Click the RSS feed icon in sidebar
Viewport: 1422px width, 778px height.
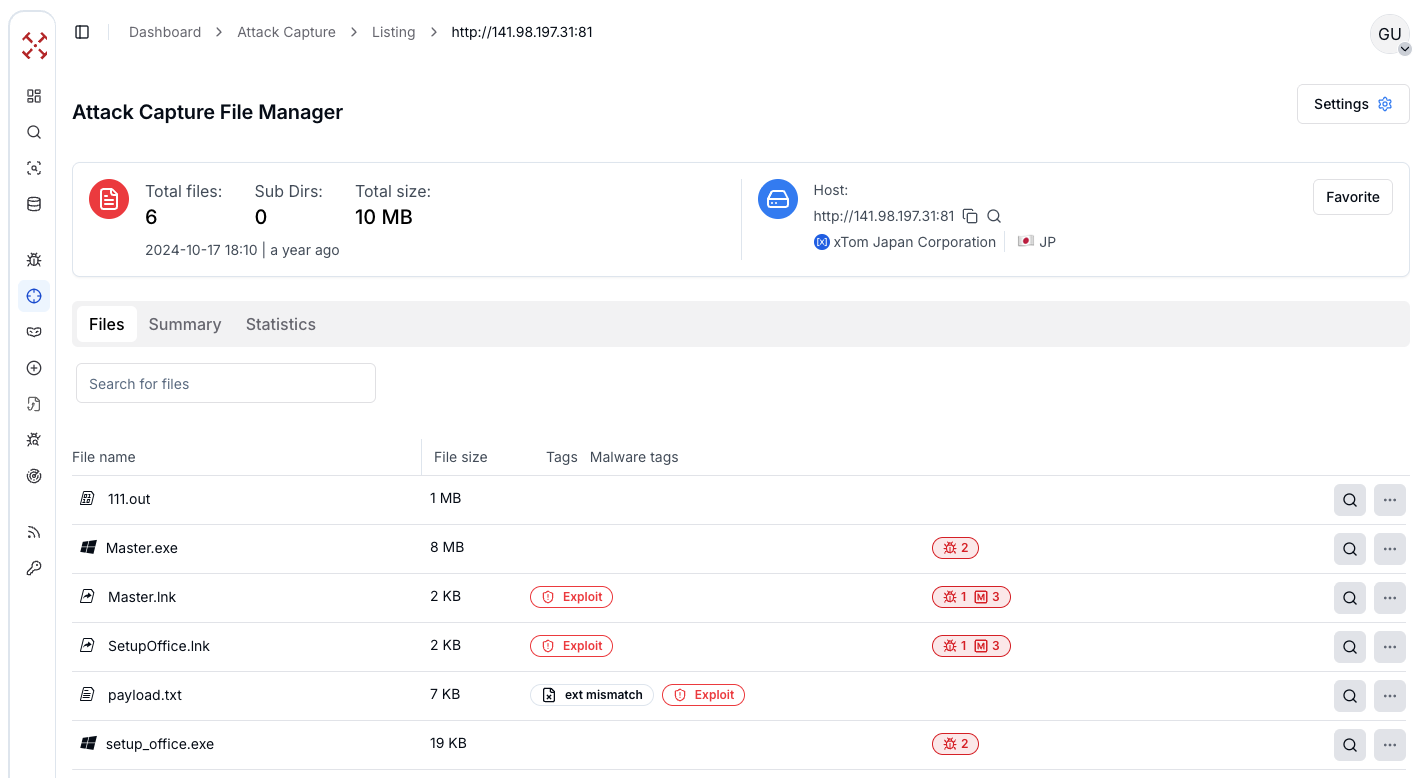pos(34,532)
